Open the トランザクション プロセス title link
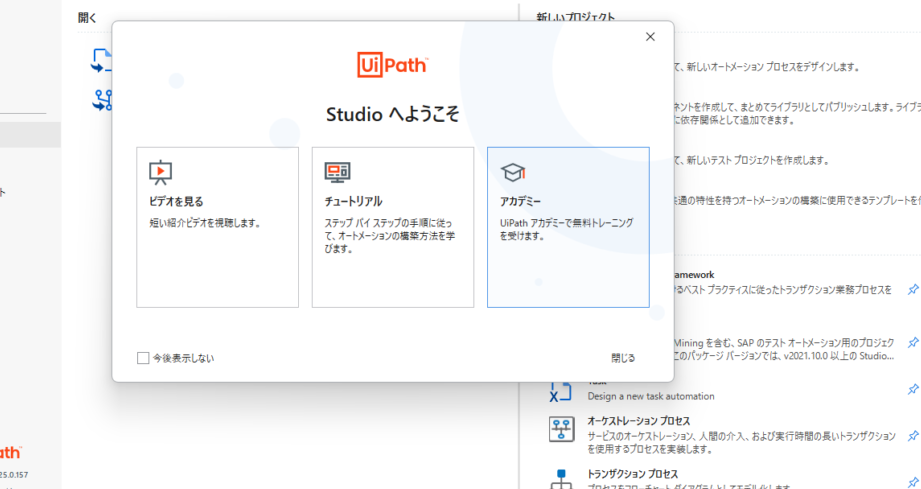921x489 pixels. point(632,473)
